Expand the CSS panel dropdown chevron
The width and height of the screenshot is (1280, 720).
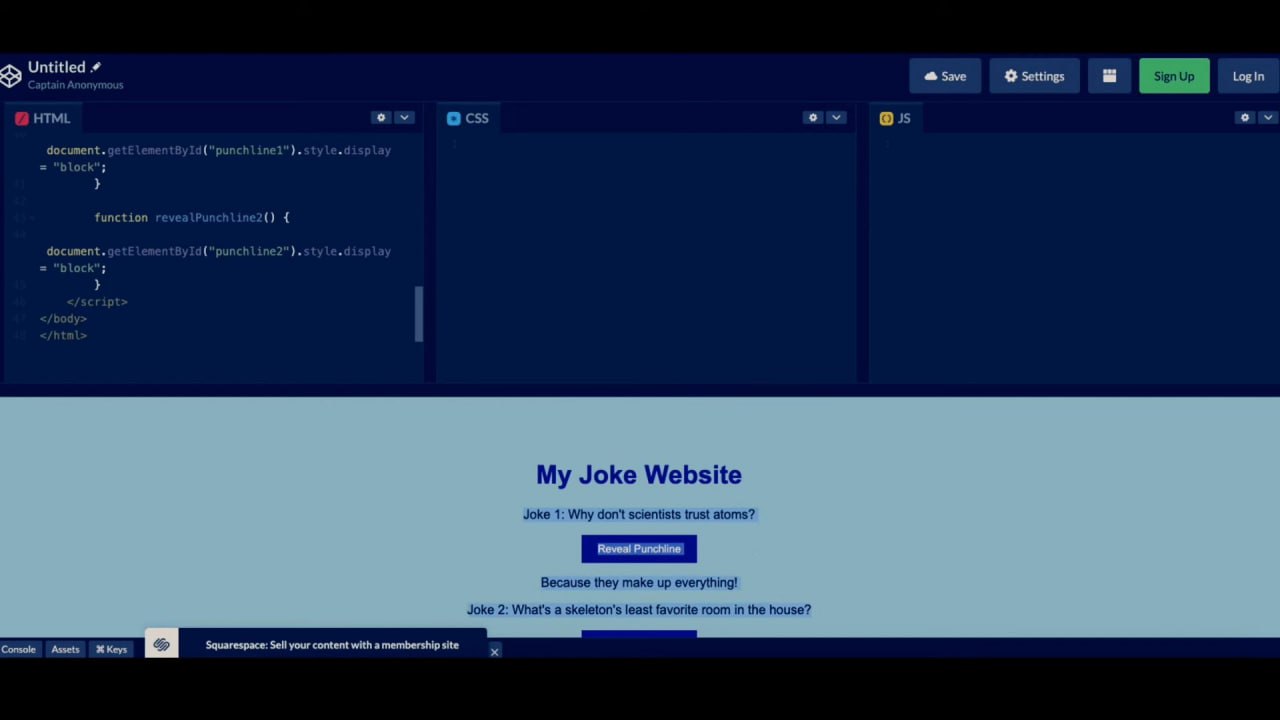click(x=836, y=118)
